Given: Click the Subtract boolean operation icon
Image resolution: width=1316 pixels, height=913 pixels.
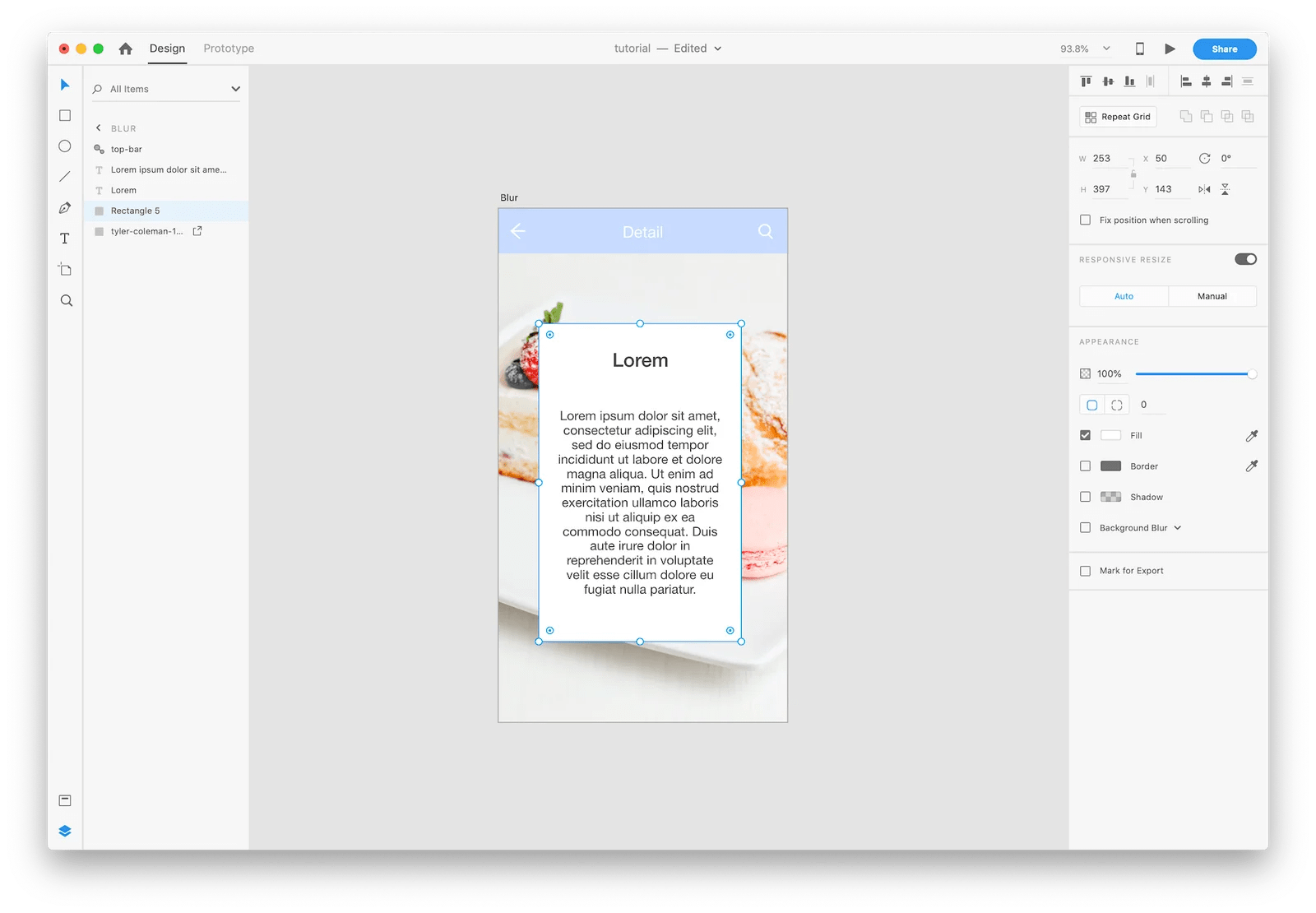Looking at the screenshot, I should point(1207,116).
